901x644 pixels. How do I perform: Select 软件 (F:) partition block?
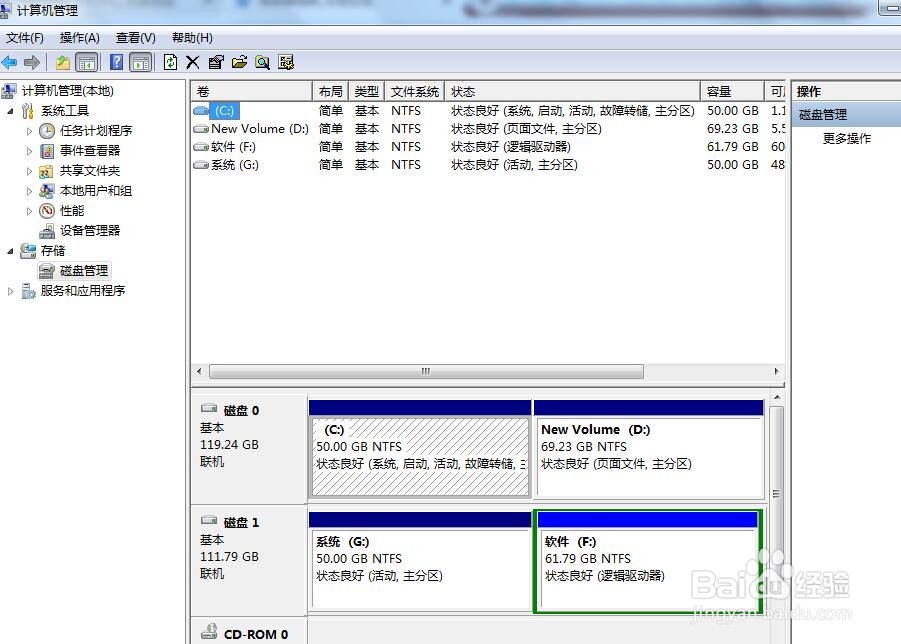pos(648,561)
